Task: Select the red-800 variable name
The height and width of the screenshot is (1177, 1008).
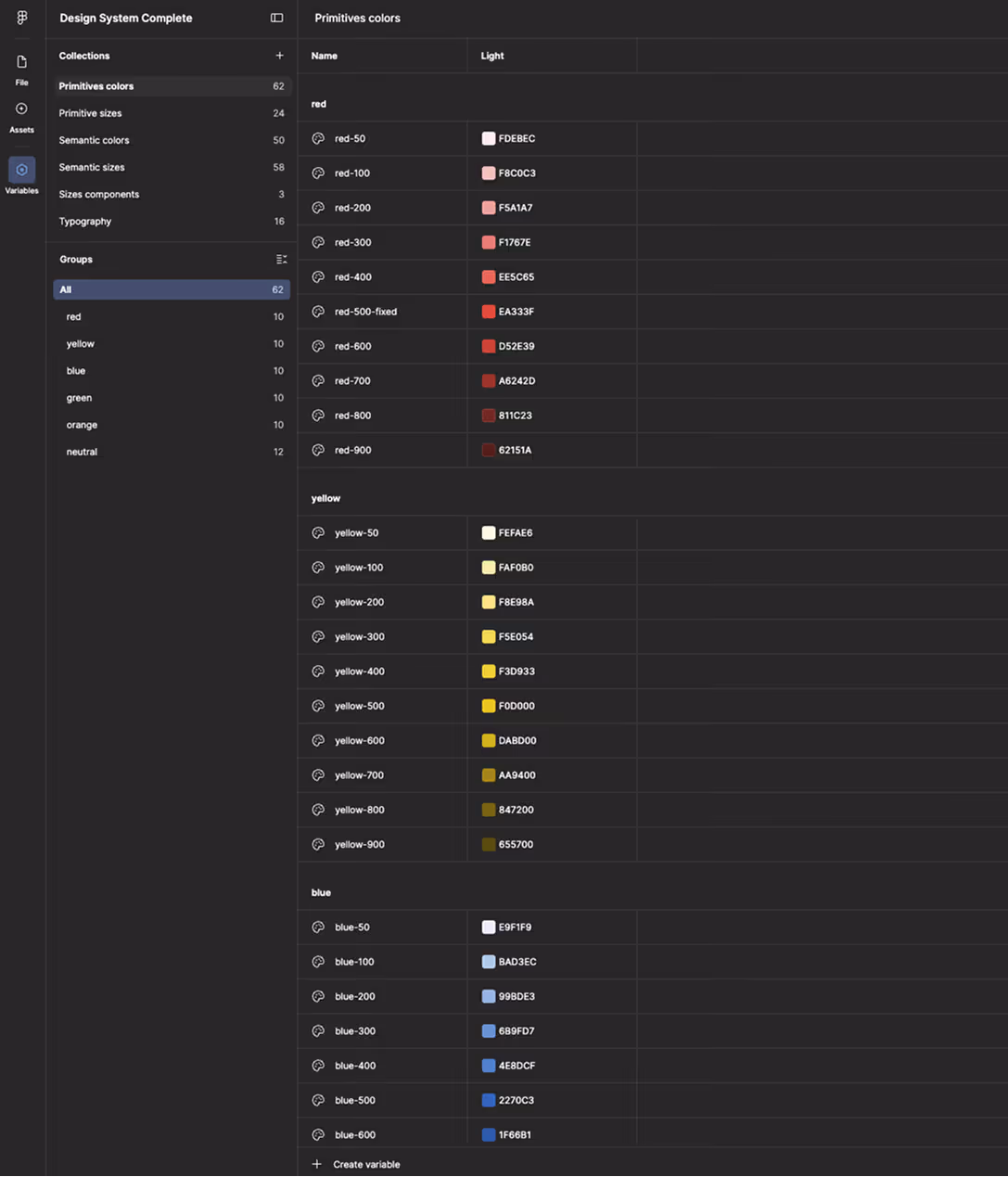Action: (352, 416)
